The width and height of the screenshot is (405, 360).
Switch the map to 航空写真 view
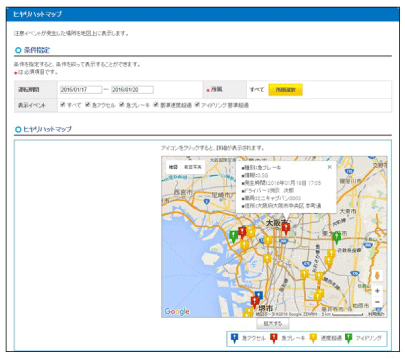click(193, 167)
